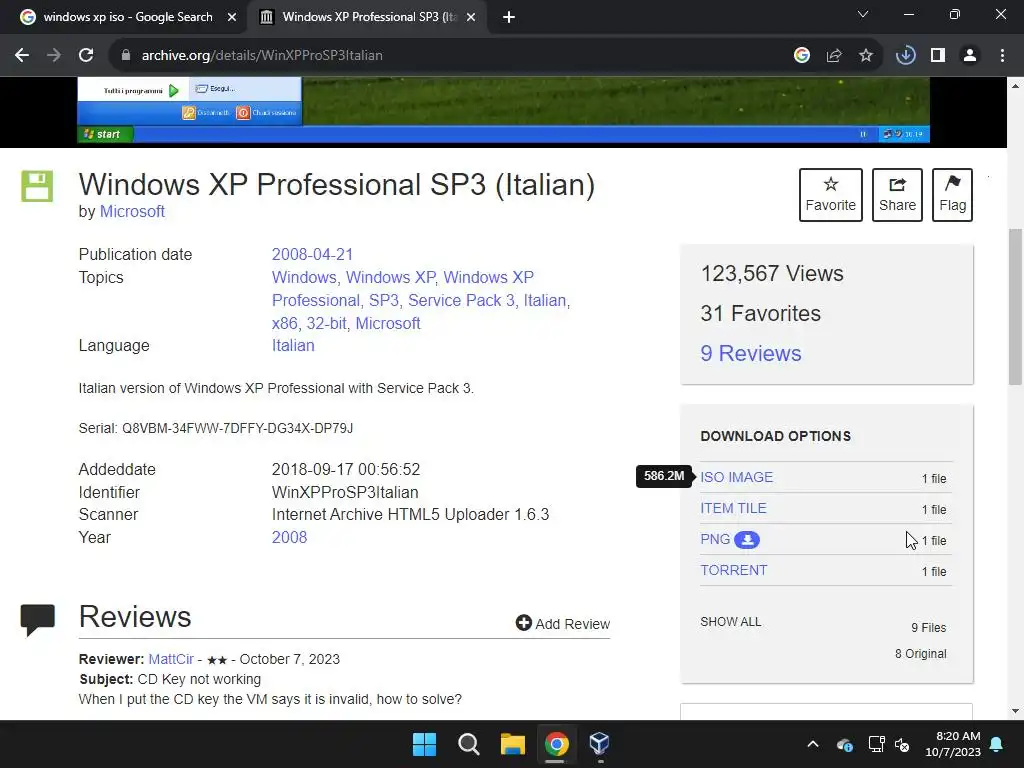This screenshot has width=1024, height=768.
Task: Click the 123,567 Views text
Action: 772,274
